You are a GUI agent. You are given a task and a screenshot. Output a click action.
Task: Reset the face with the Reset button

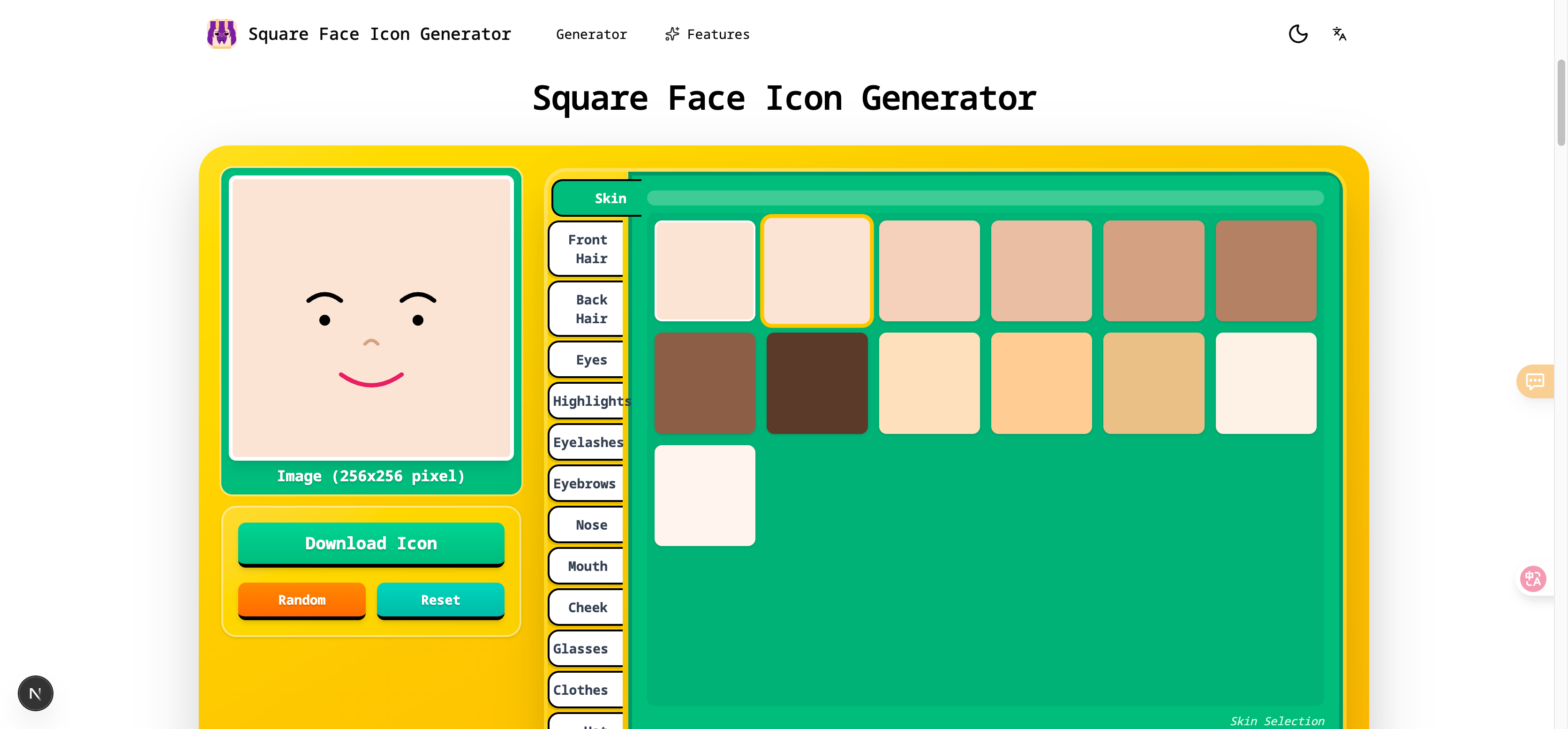[x=440, y=600]
